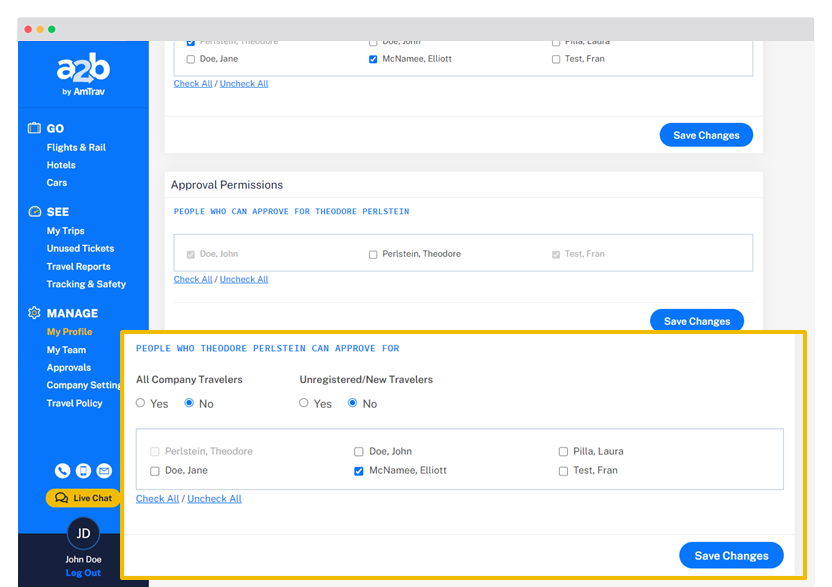Click the mobile device icon in sidebar
Viewport: 832px width, 587px height.
[x=83, y=471]
